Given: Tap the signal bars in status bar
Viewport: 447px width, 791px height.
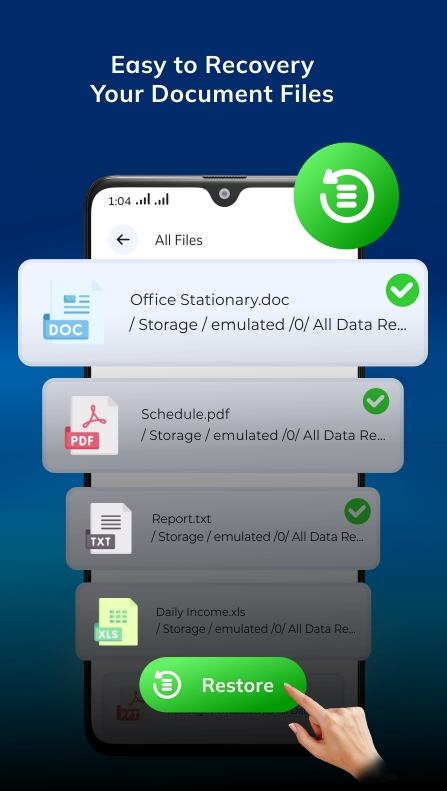Looking at the screenshot, I should tap(153, 200).
